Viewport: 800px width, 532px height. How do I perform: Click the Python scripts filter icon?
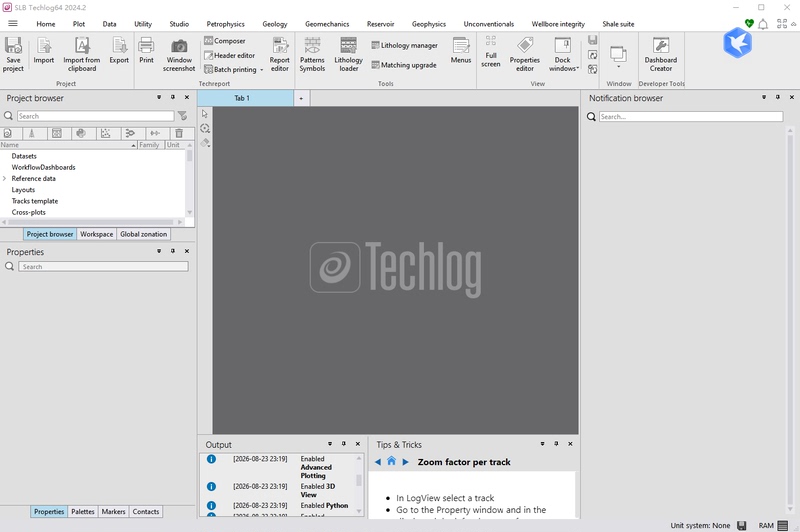[81, 133]
